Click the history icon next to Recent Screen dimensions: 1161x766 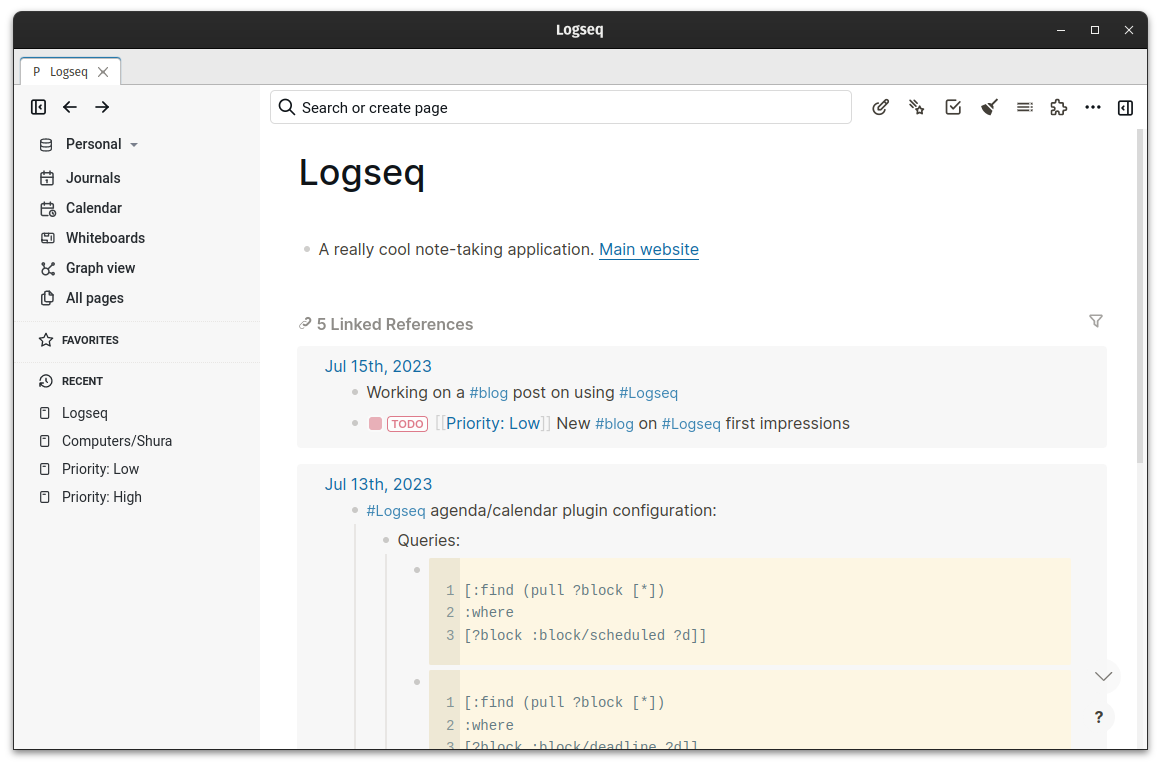click(46, 381)
